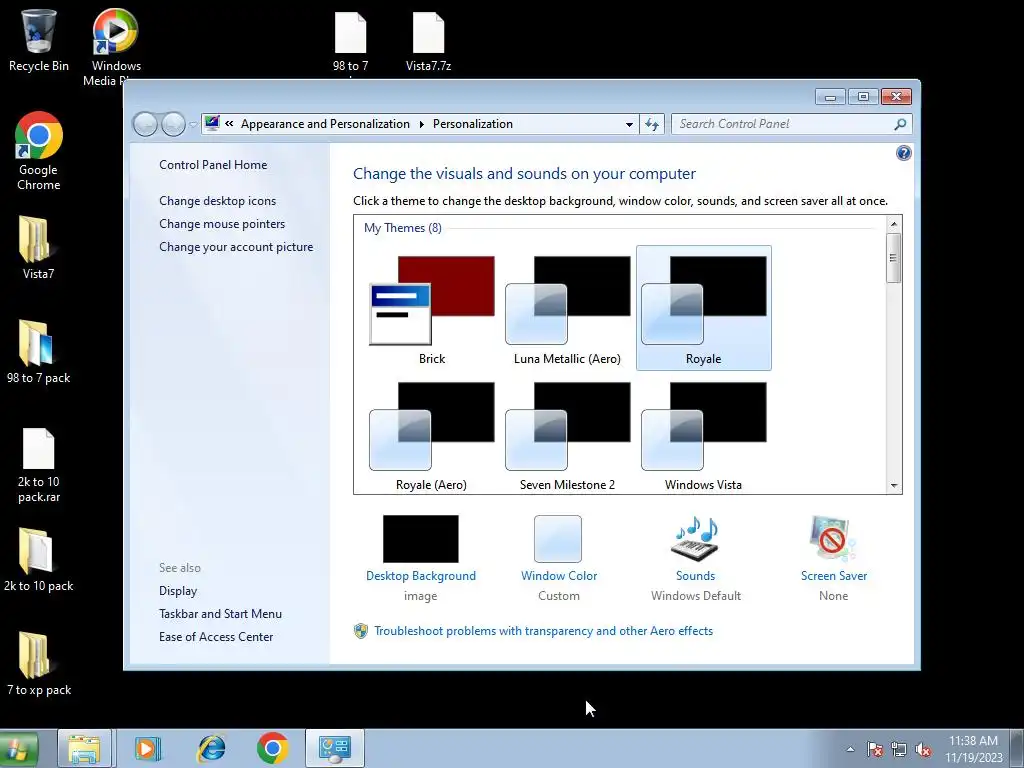Click the Action Center flag tray icon
Image resolution: width=1024 pixels, height=768 pixels.
[874, 749]
